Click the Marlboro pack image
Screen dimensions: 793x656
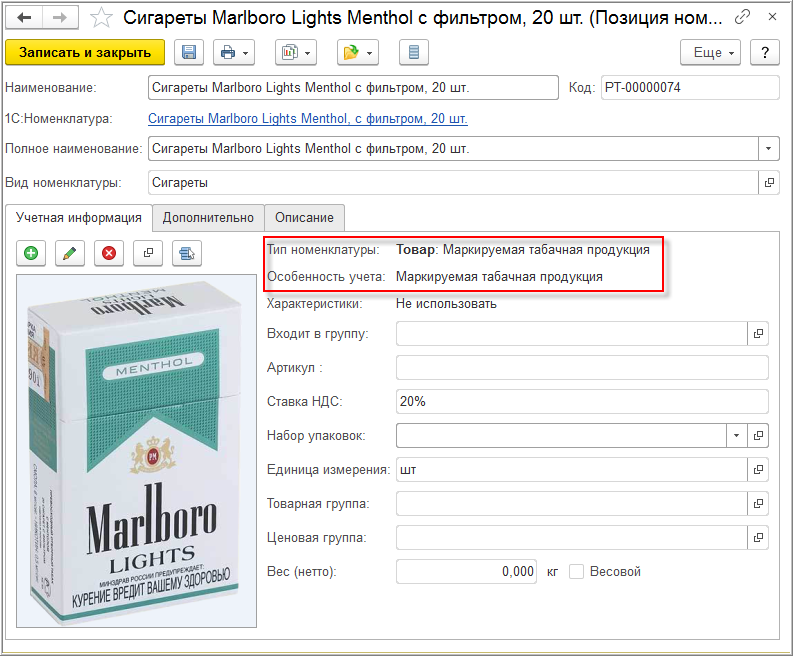[x=136, y=451]
